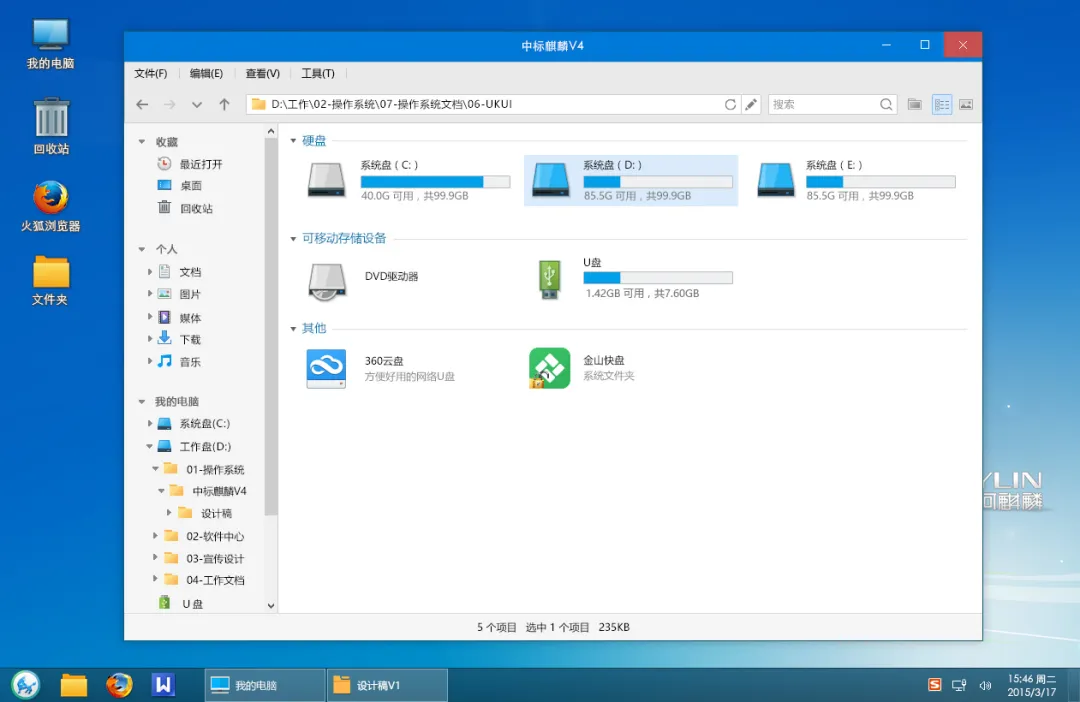The width and height of the screenshot is (1080, 702).
Task: Open 回收站 in the sidebar favorites
Action: coord(196,209)
